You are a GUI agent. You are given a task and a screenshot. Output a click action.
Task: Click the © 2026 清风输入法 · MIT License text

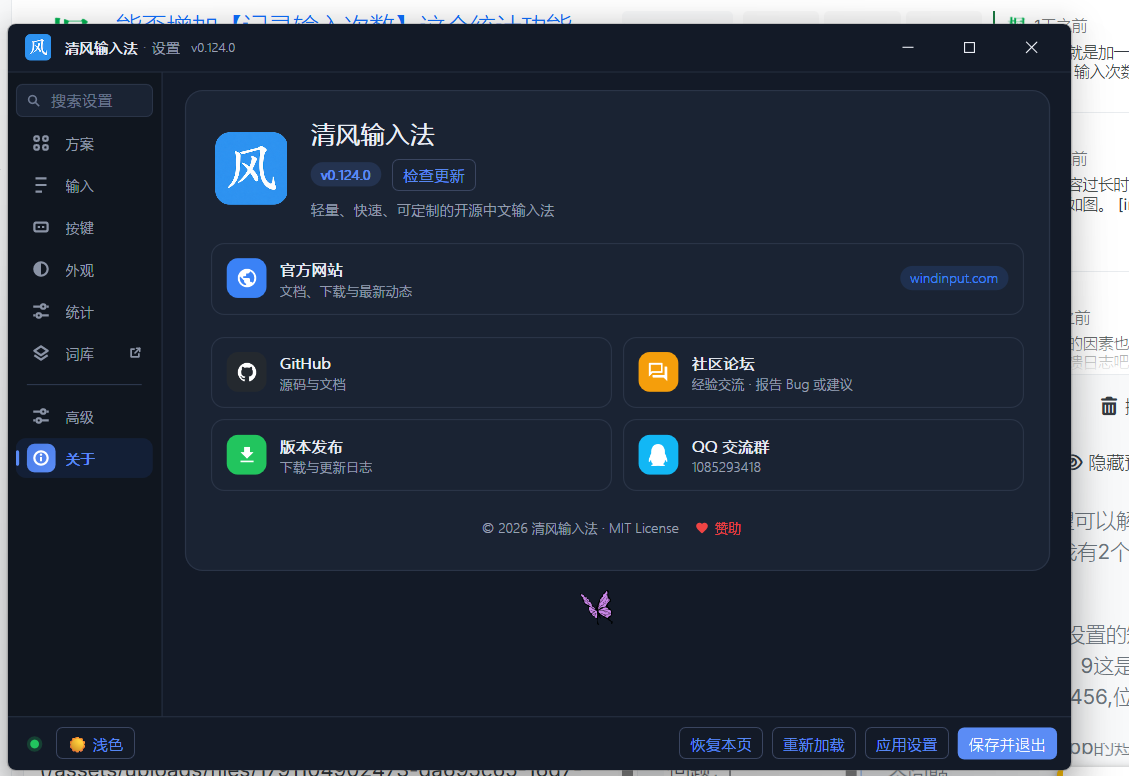tap(580, 528)
